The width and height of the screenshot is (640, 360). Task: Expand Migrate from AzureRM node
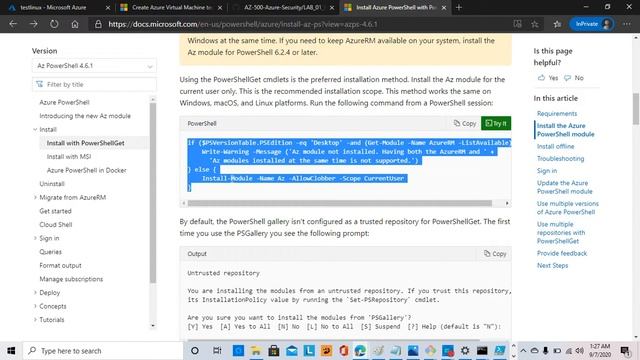[x=35, y=197]
